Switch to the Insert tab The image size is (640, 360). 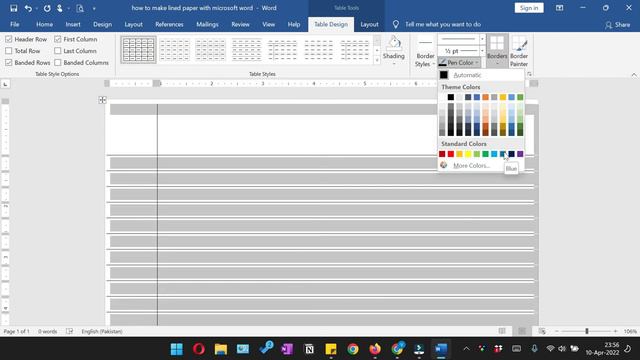pyautogui.click(x=73, y=24)
